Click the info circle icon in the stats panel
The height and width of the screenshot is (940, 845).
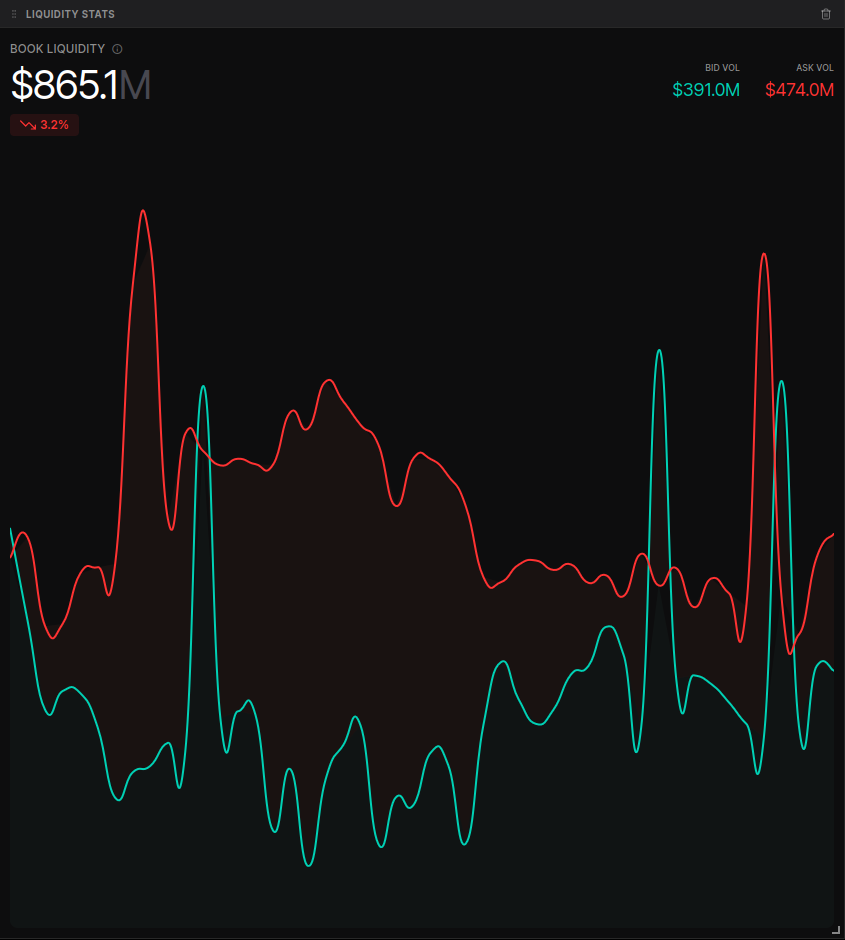[117, 48]
